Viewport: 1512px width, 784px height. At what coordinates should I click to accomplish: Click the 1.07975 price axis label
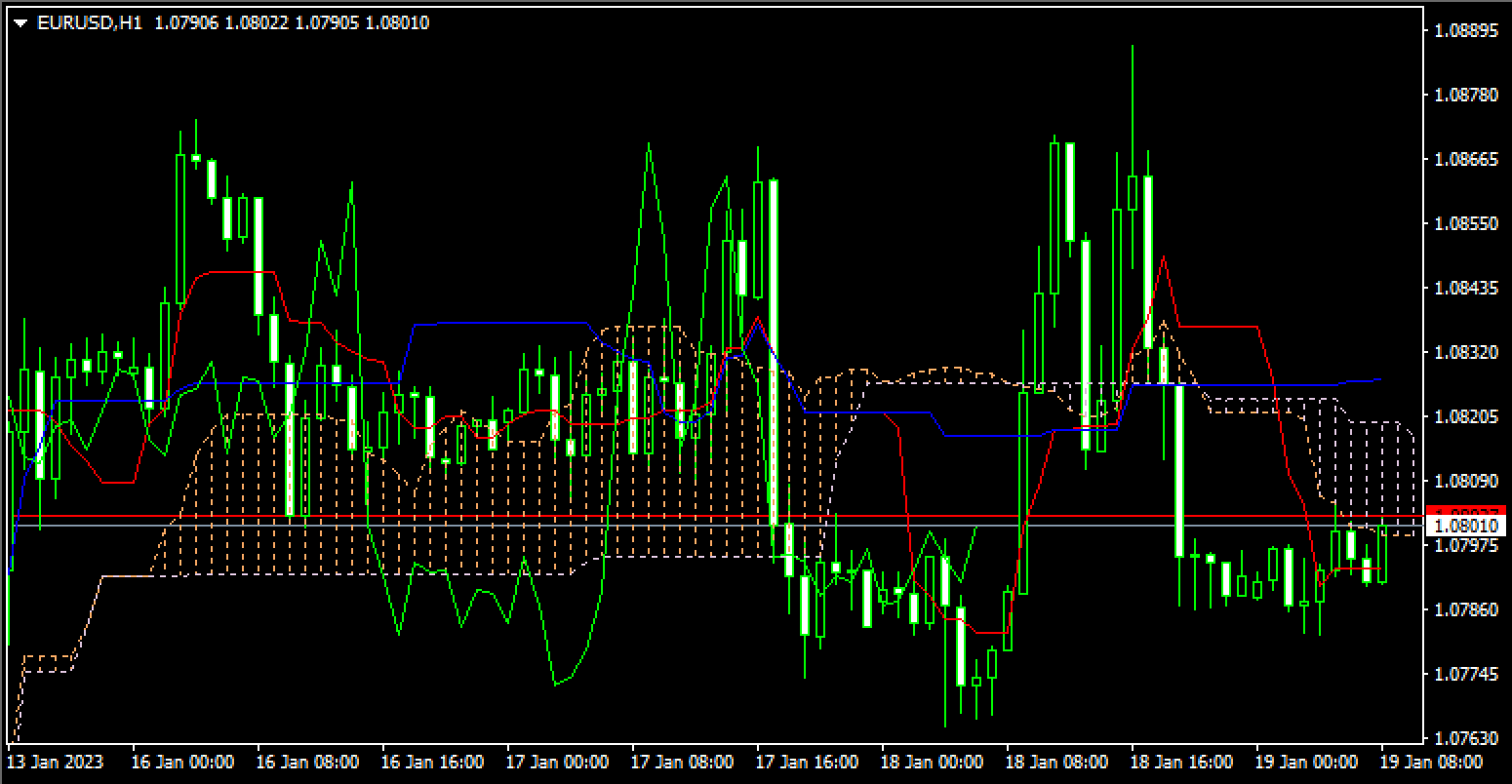pos(1465,545)
